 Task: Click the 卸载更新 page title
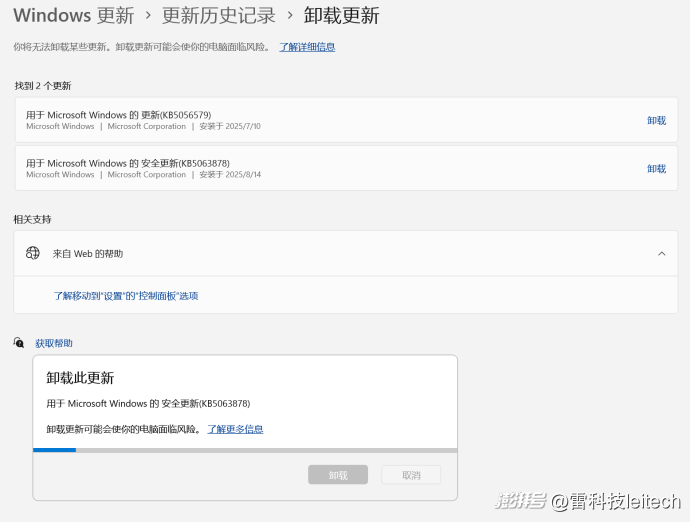pyautogui.click(x=341, y=15)
